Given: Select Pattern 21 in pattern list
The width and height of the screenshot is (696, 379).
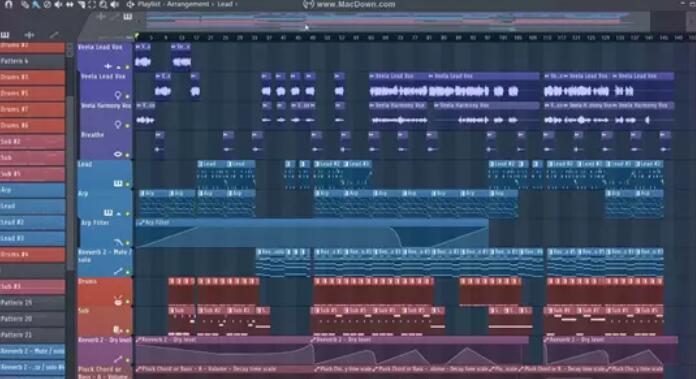Looking at the screenshot, I should coord(32,335).
